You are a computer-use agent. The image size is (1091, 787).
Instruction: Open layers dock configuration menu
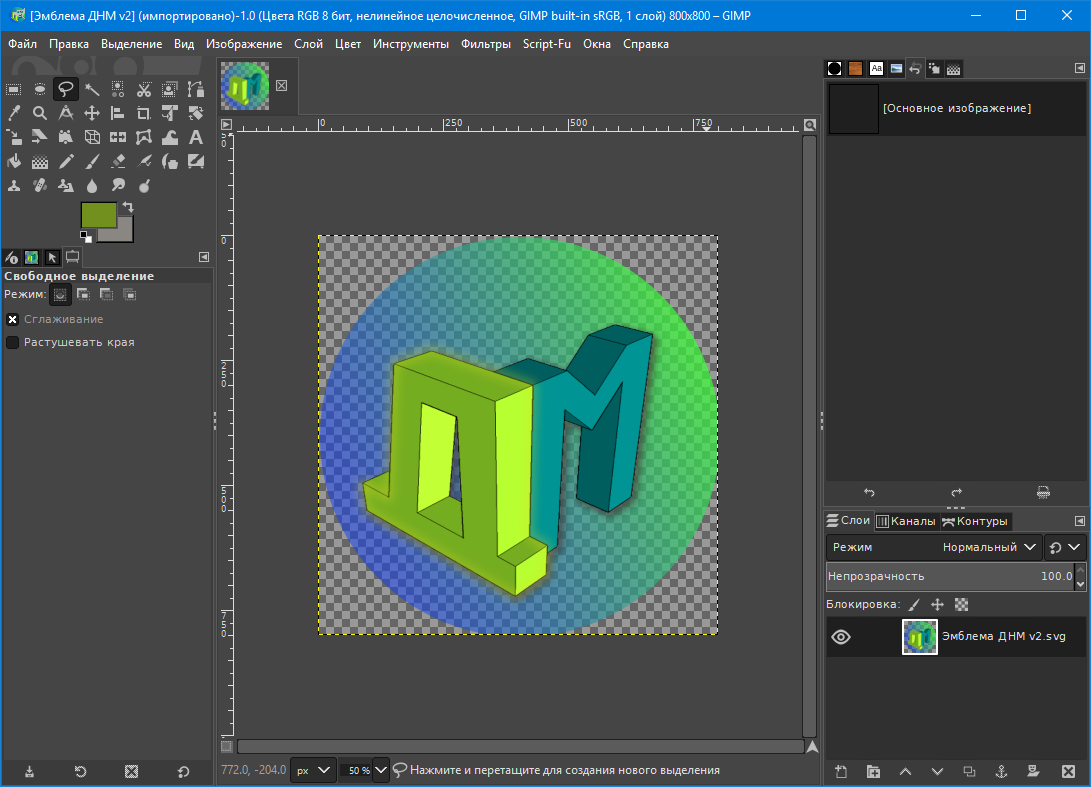click(1080, 520)
